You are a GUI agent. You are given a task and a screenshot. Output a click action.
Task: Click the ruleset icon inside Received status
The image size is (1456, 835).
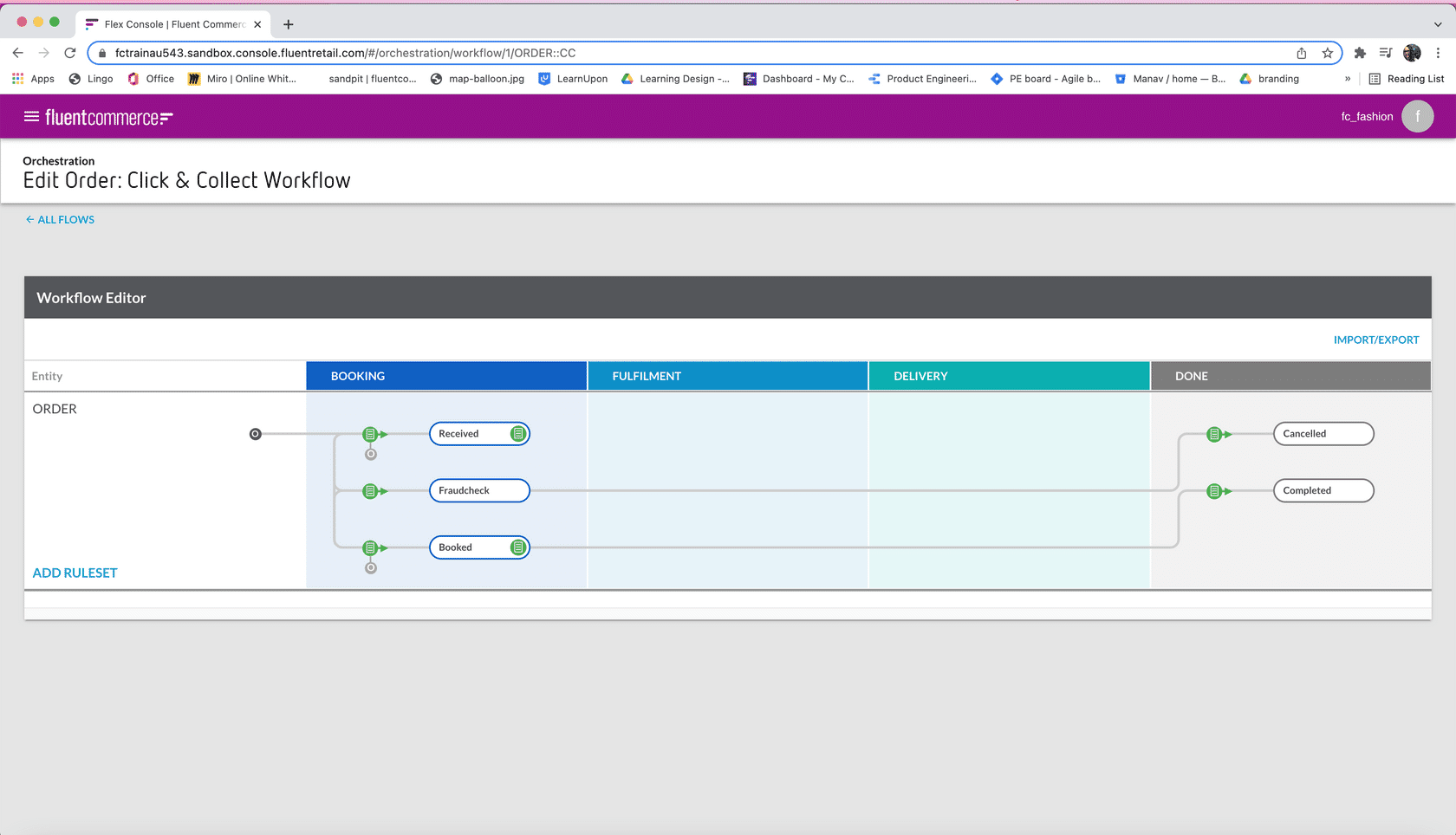(x=518, y=434)
